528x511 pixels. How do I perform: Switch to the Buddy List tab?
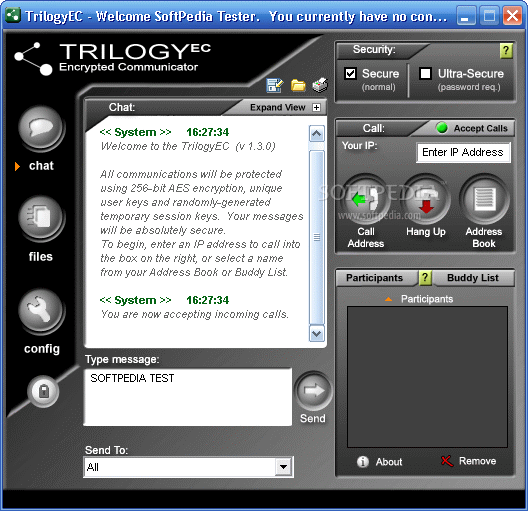pyautogui.click(x=473, y=278)
